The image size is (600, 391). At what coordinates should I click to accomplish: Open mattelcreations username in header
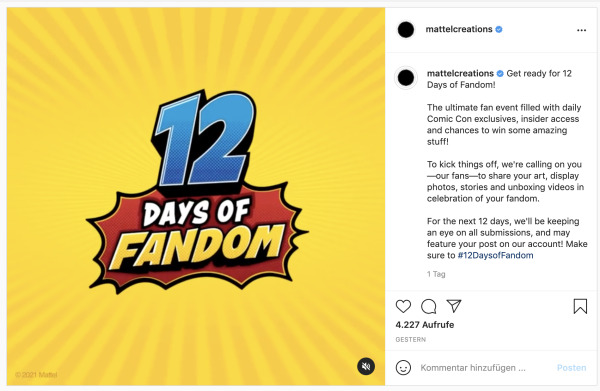[x=459, y=29]
